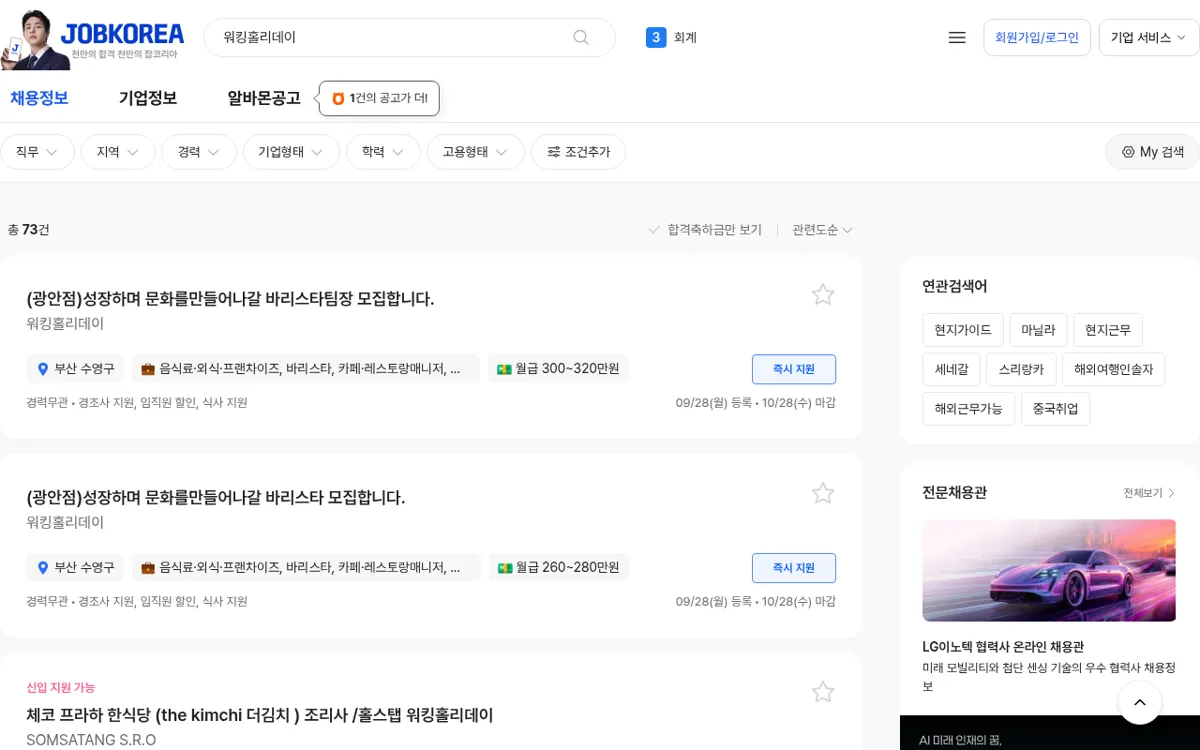Click the number 3 trending rank badge

click(x=656, y=37)
